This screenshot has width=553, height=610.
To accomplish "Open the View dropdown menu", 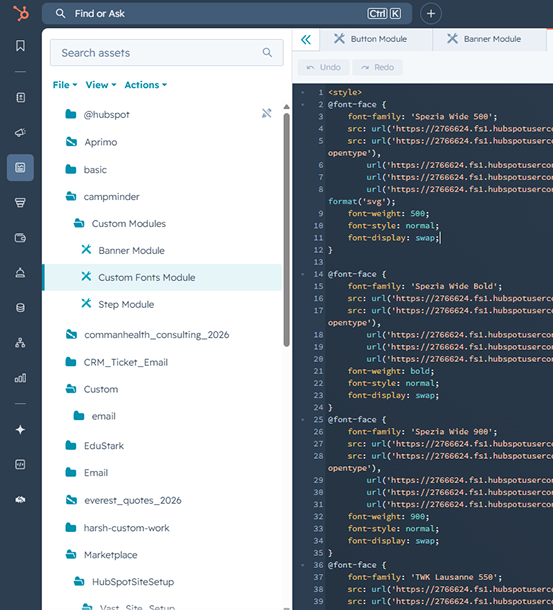I will (101, 85).
